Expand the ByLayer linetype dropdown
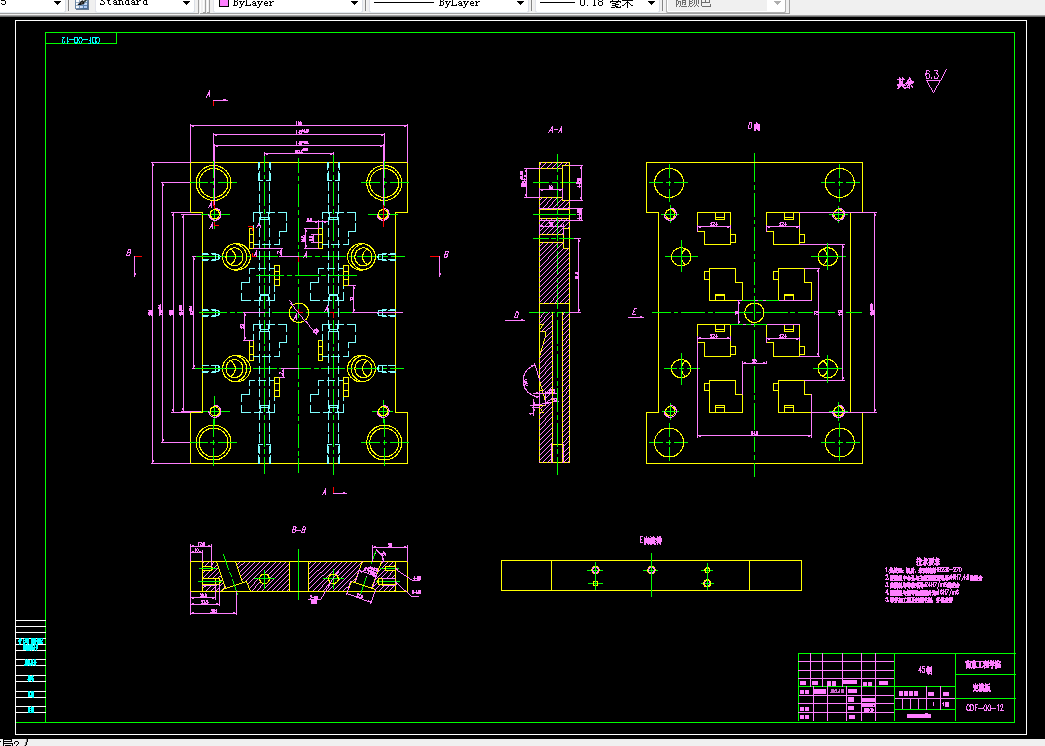The image size is (1045, 746). (x=521, y=4)
